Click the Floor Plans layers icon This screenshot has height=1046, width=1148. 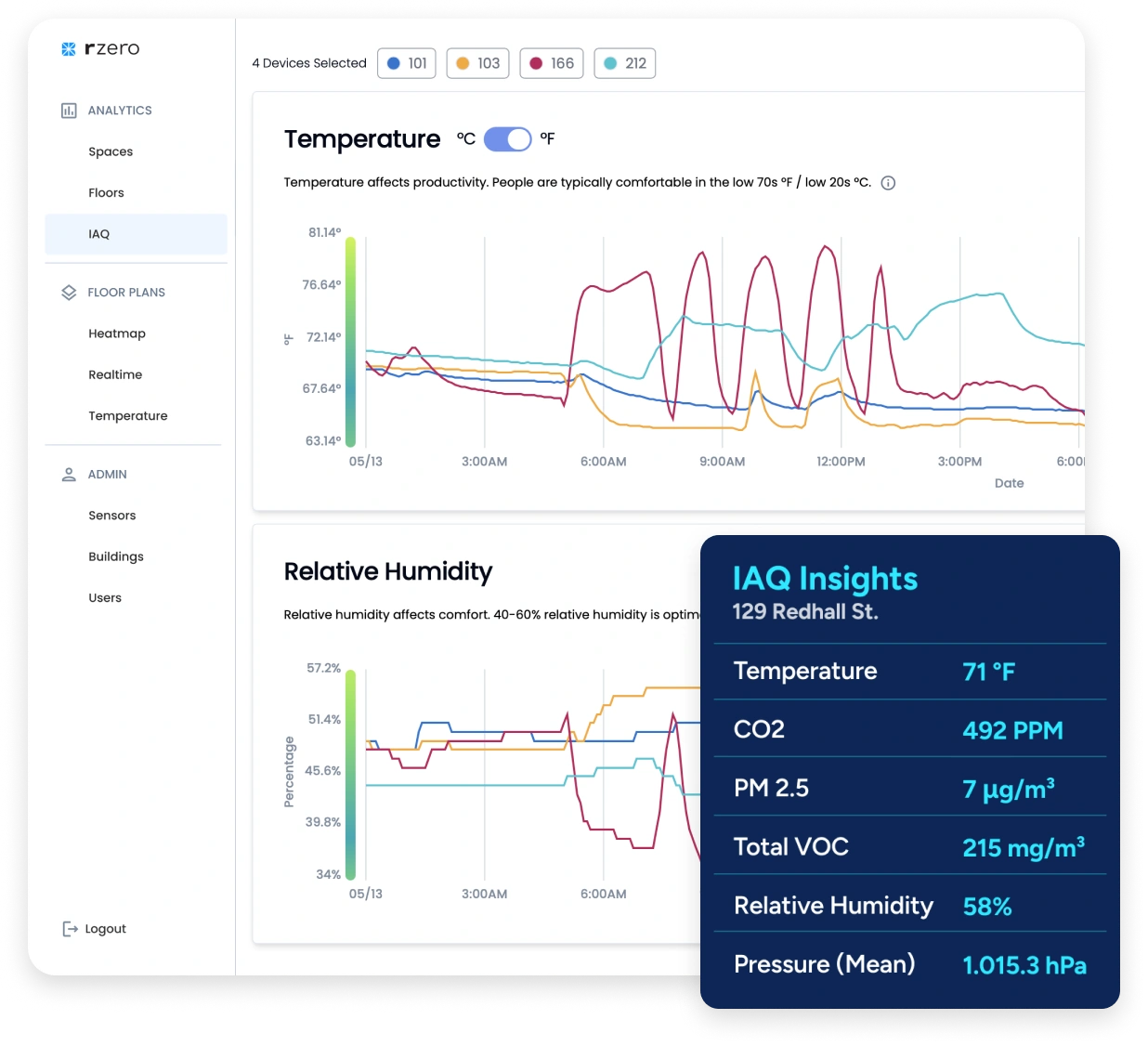69,293
